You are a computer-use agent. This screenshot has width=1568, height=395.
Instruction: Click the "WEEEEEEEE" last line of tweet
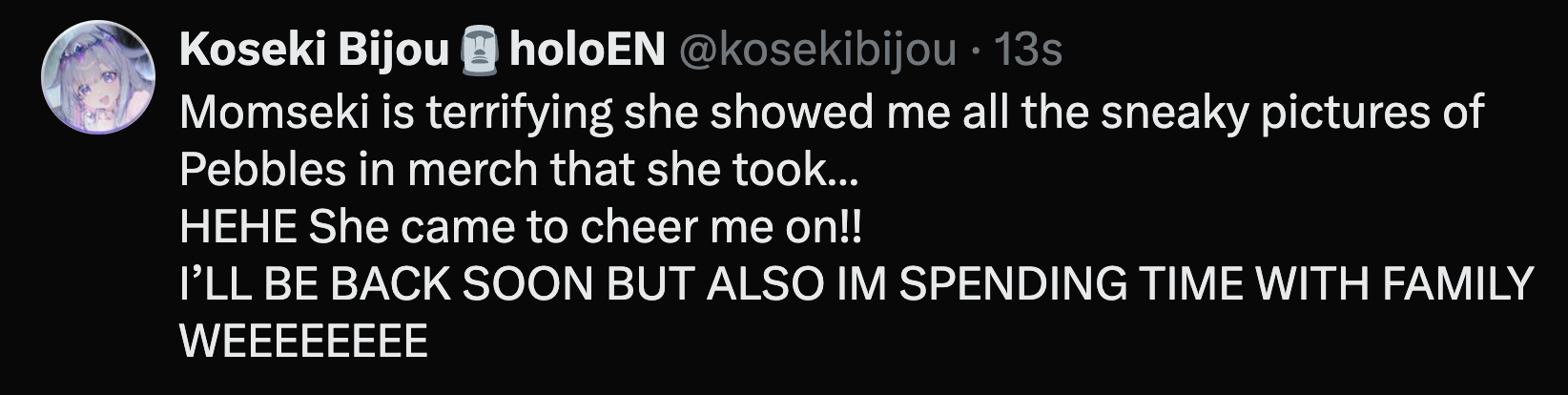pyautogui.click(x=303, y=342)
